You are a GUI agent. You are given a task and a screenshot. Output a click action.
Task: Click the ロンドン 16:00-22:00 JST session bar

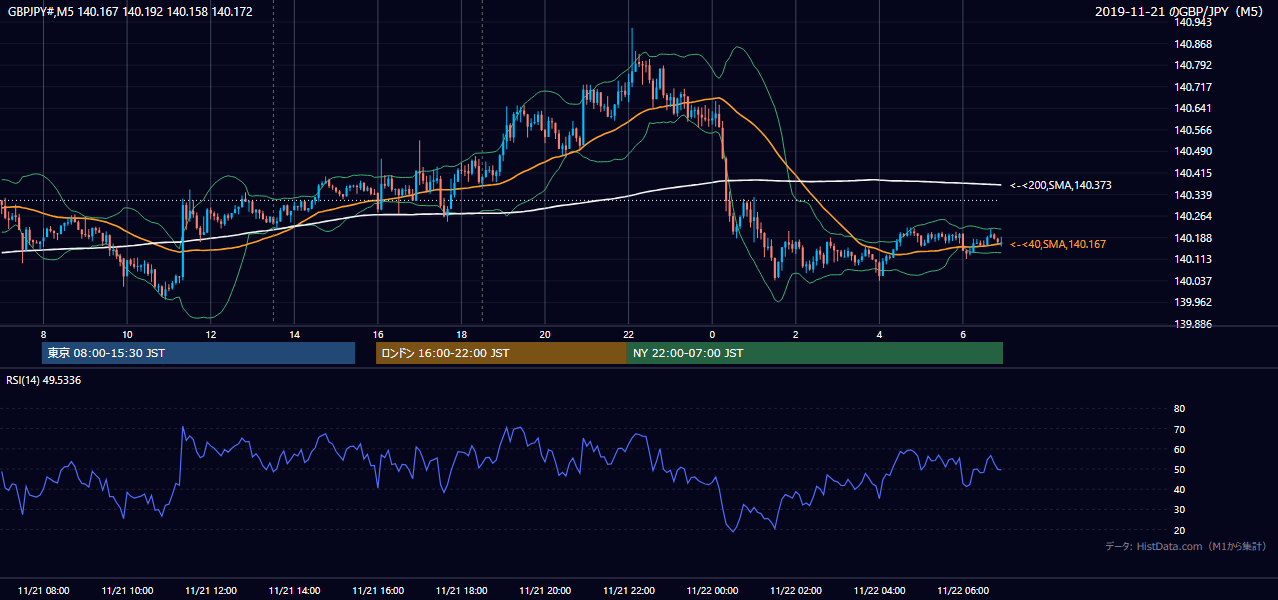[501, 353]
